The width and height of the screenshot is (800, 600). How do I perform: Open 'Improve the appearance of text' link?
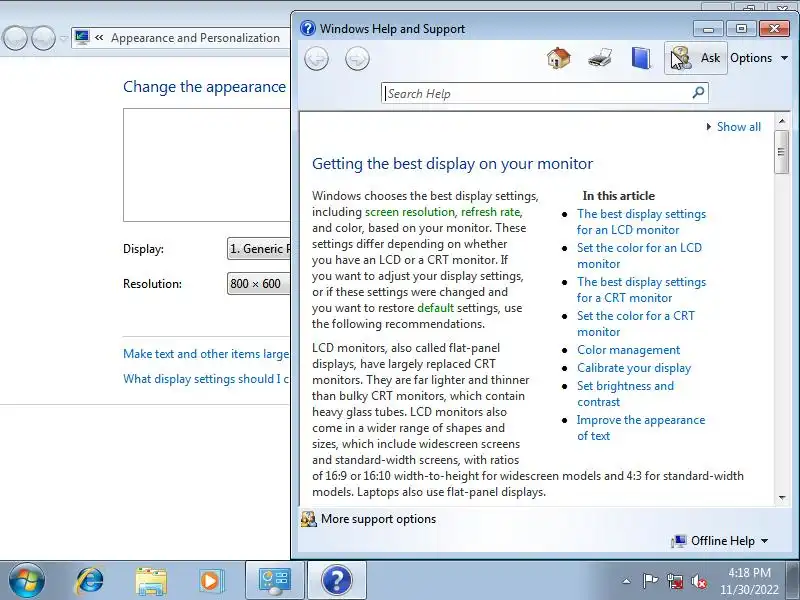click(641, 428)
